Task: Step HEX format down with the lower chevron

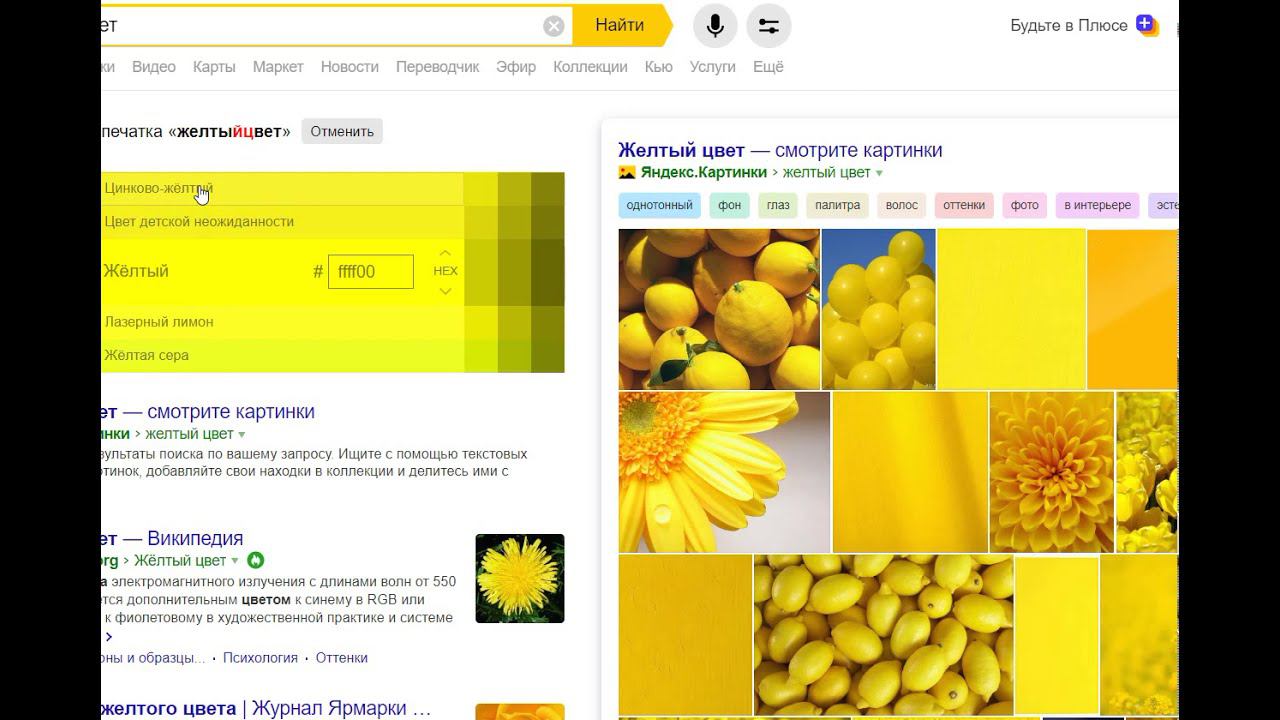Action: pos(445,291)
